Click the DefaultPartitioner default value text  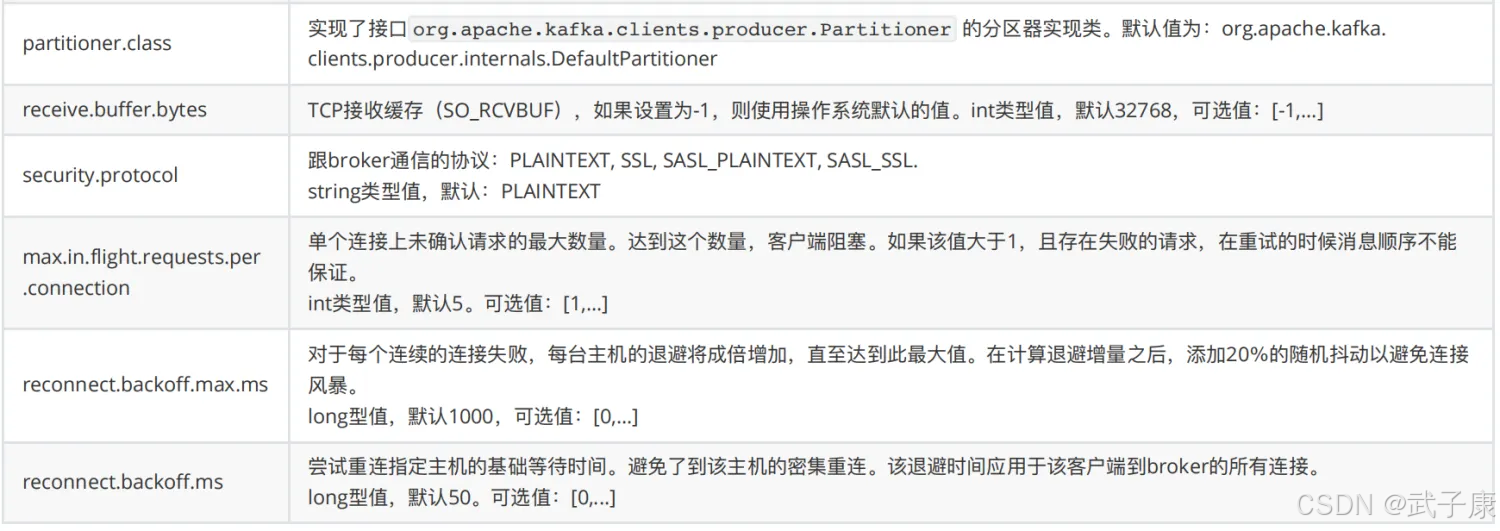pyautogui.click(x=513, y=59)
